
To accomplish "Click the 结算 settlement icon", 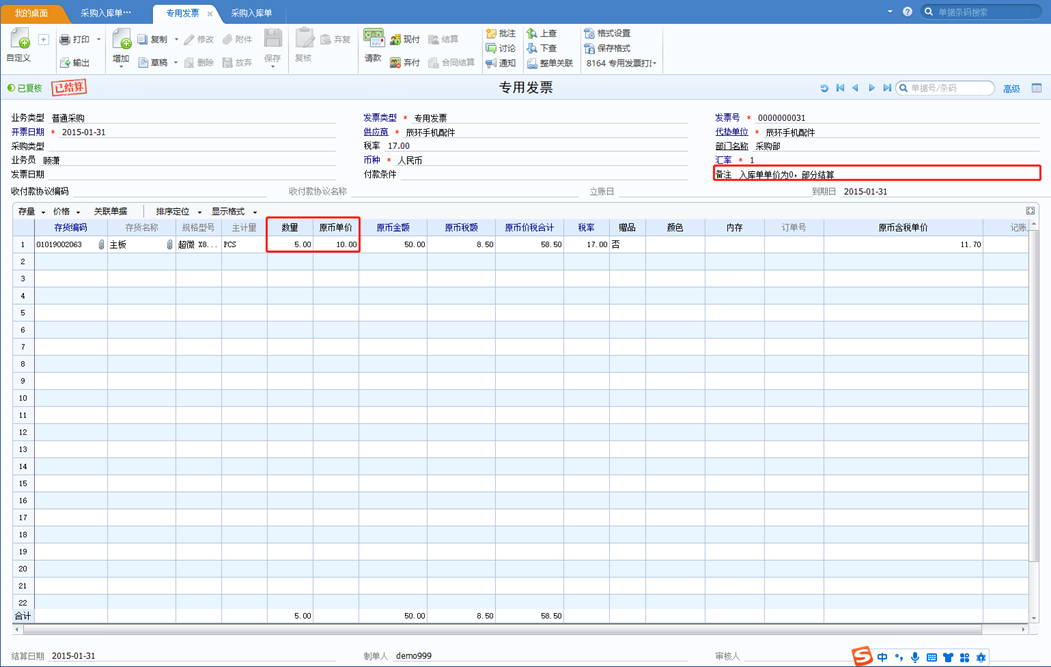I will coord(434,40).
